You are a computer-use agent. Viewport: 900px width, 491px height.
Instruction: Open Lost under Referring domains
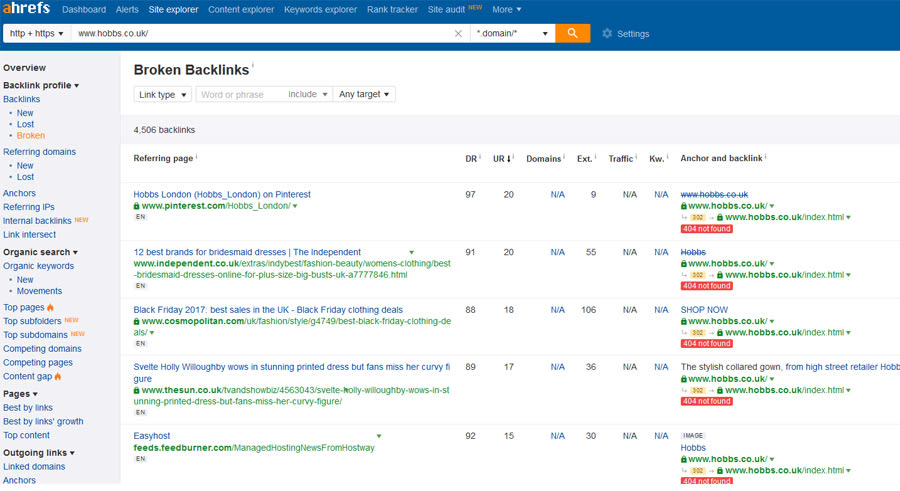tap(25, 177)
